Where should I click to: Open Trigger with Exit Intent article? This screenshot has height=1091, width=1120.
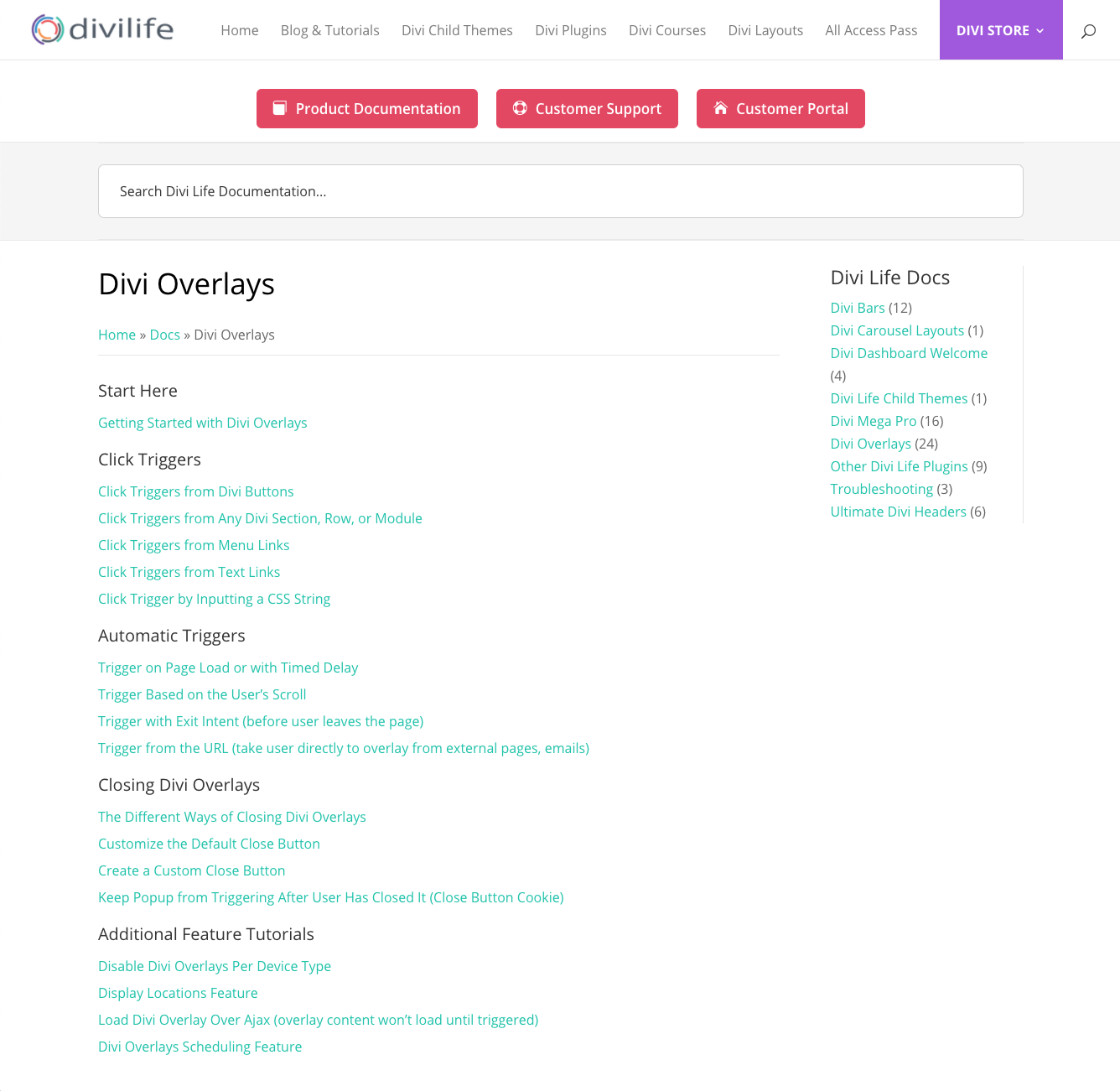261,721
